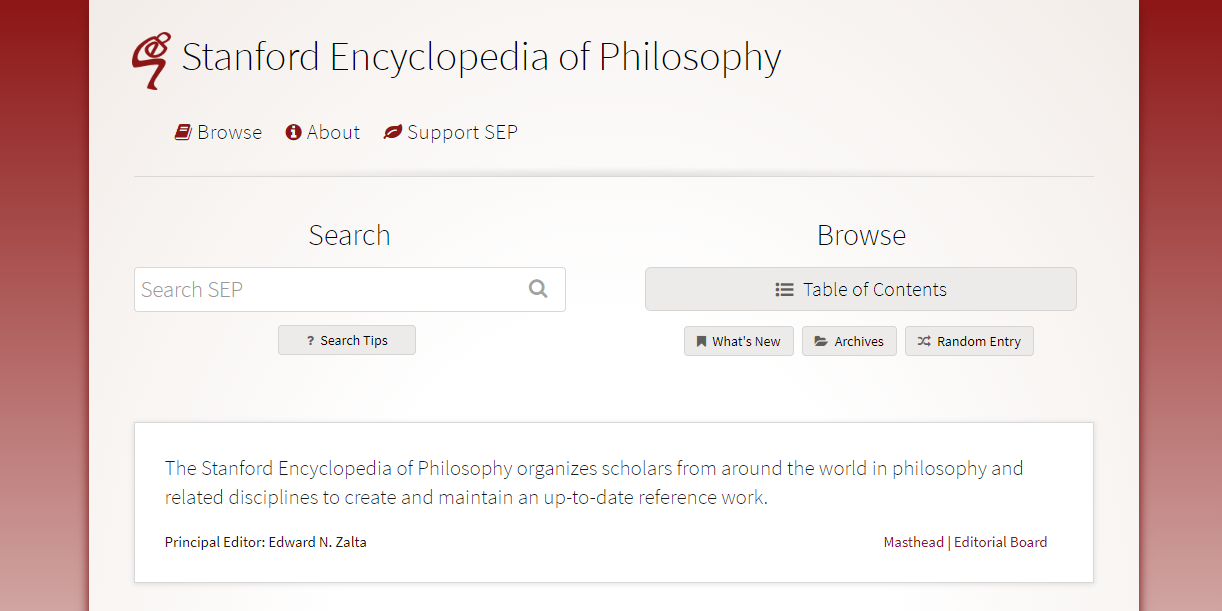Click the leaf icon beside Support SEP
Viewport: 1222px width, 611px height.
tap(393, 132)
